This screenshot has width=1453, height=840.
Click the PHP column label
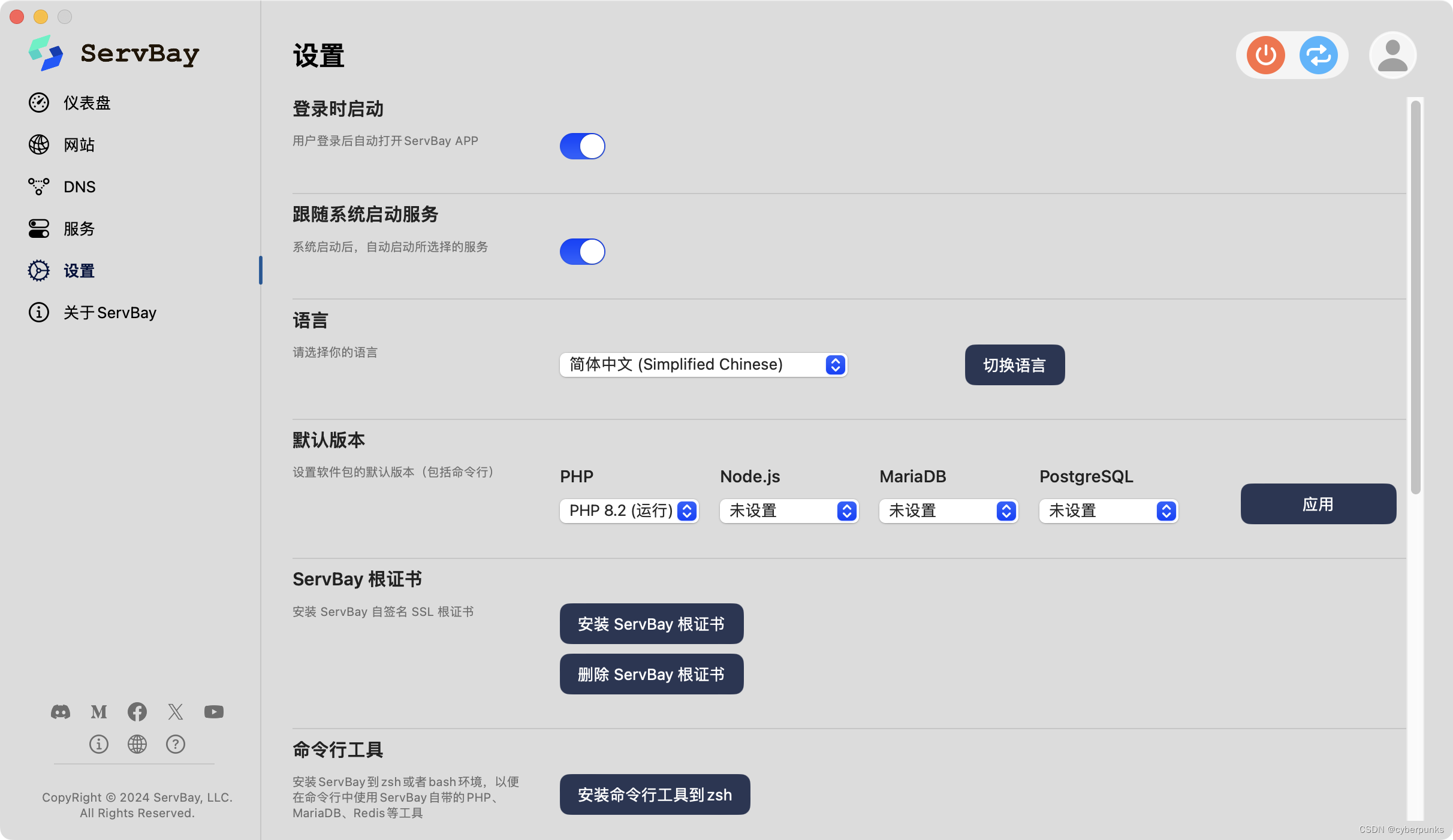click(577, 476)
